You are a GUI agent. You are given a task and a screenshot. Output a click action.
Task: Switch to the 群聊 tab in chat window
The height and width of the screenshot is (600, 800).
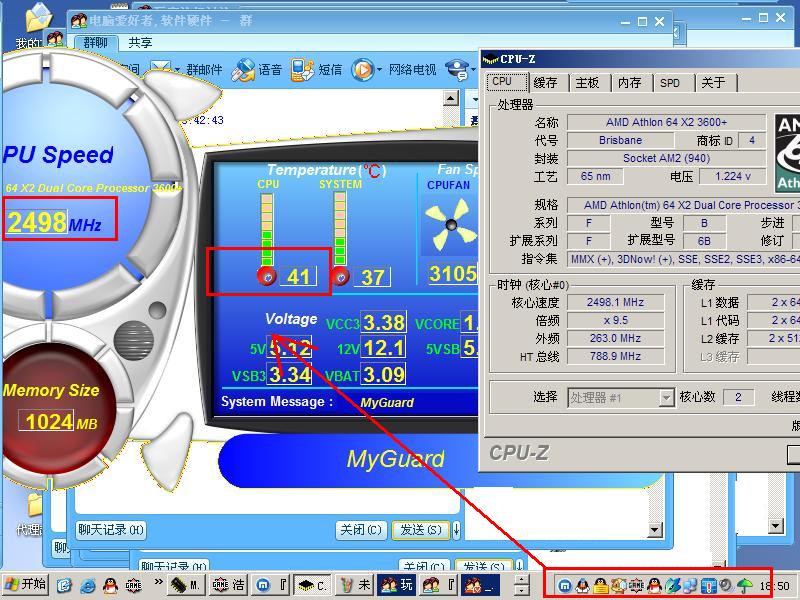click(96, 42)
